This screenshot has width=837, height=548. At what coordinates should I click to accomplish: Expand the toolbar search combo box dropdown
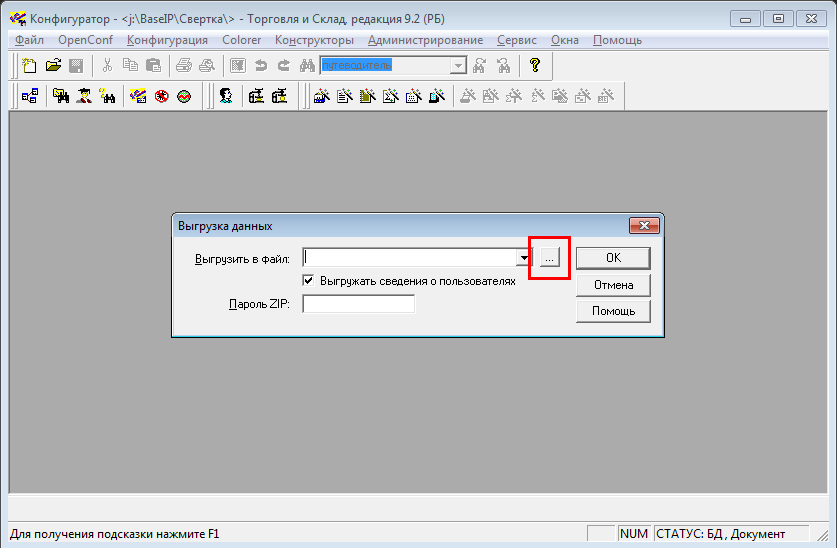click(458, 66)
